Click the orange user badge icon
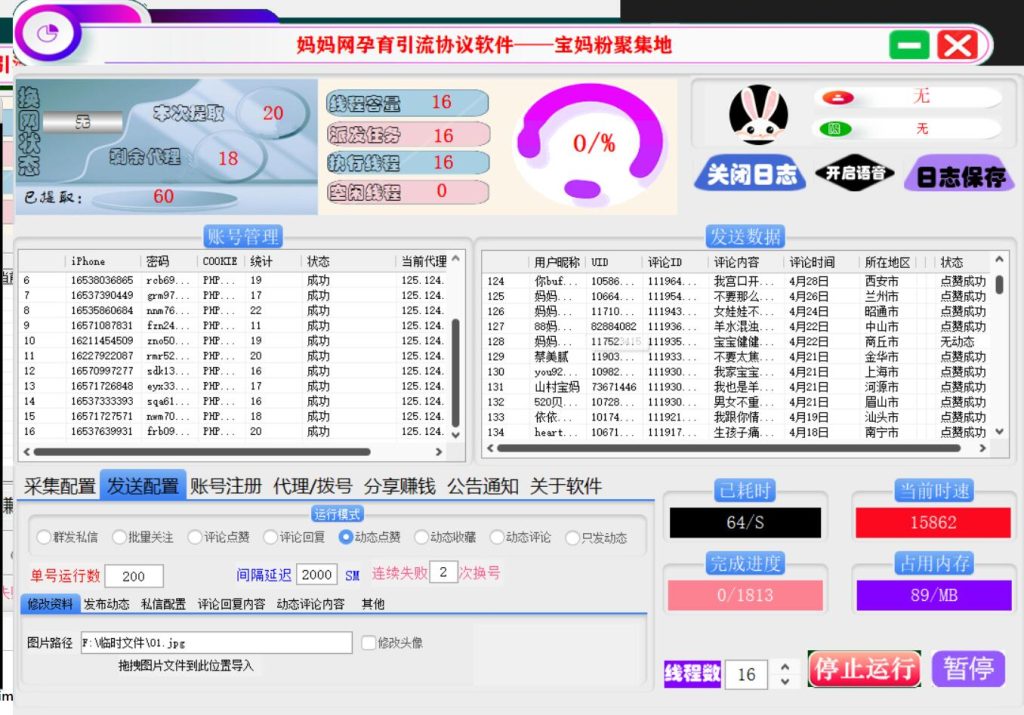 point(836,97)
